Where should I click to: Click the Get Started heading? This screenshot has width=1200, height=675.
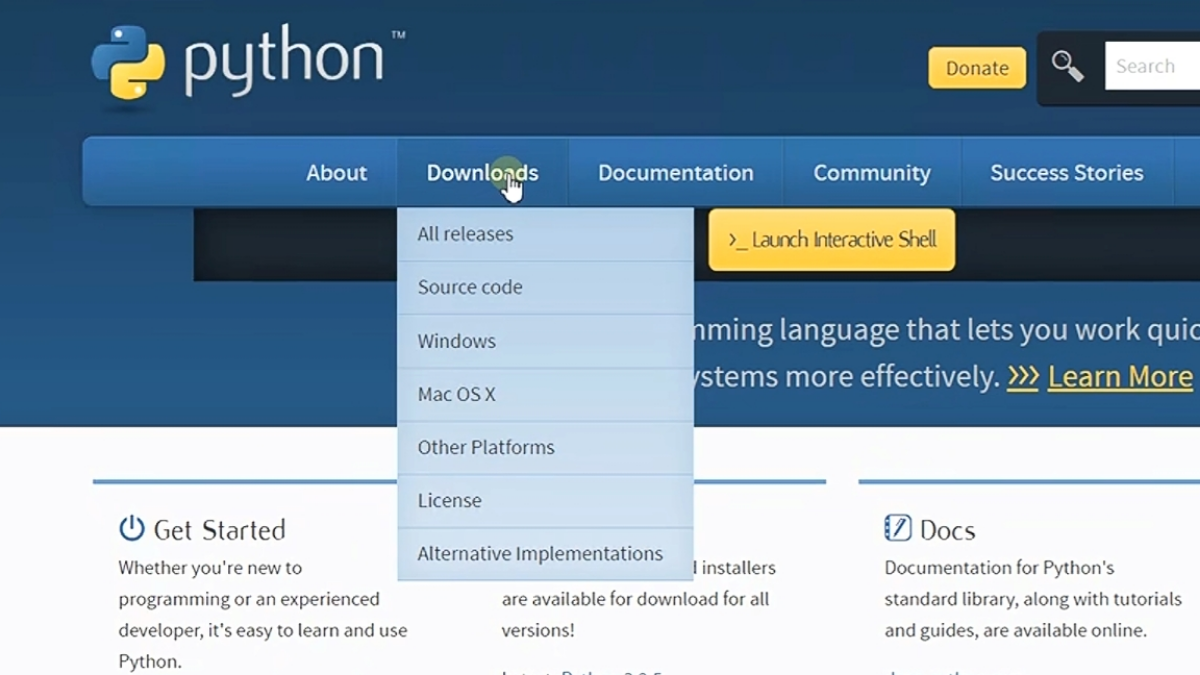(x=219, y=529)
